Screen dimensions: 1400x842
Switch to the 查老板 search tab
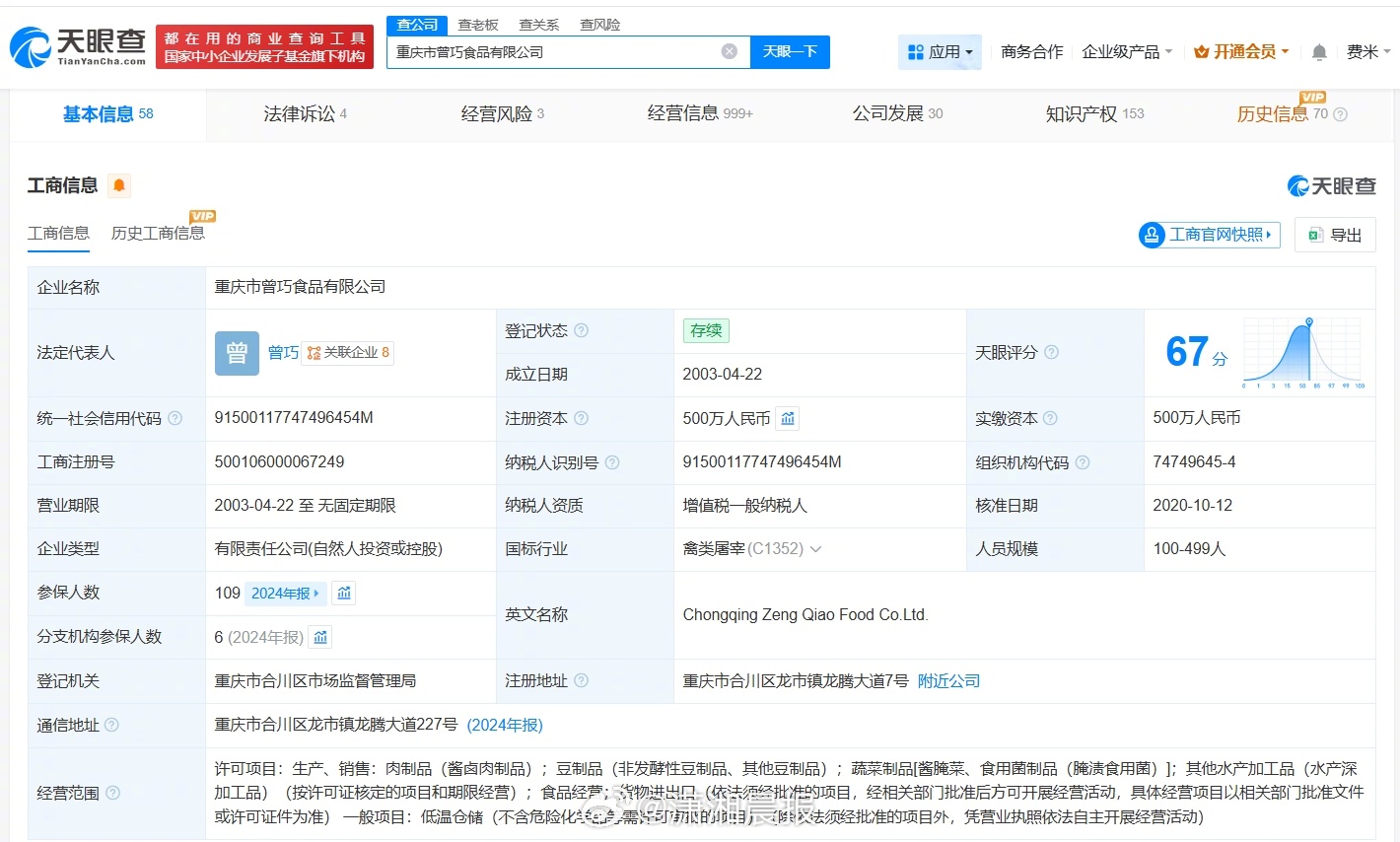pyautogui.click(x=478, y=24)
